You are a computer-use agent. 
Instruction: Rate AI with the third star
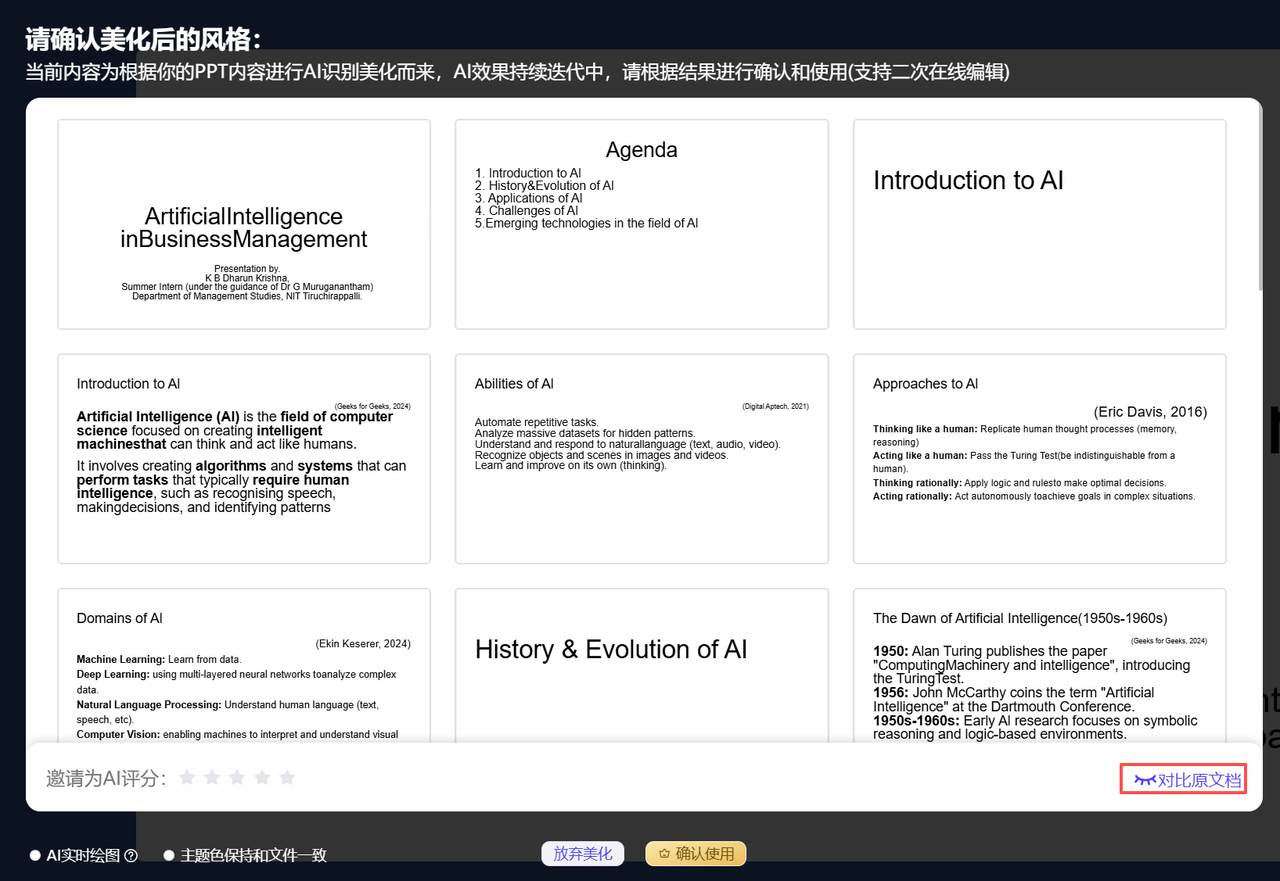(x=237, y=777)
